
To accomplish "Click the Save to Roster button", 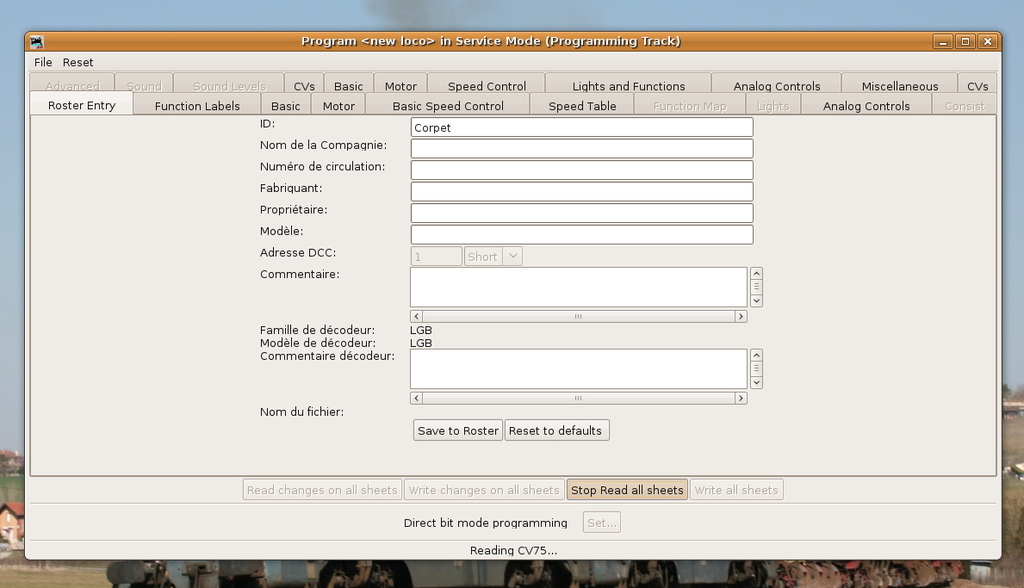I will 458,431.
